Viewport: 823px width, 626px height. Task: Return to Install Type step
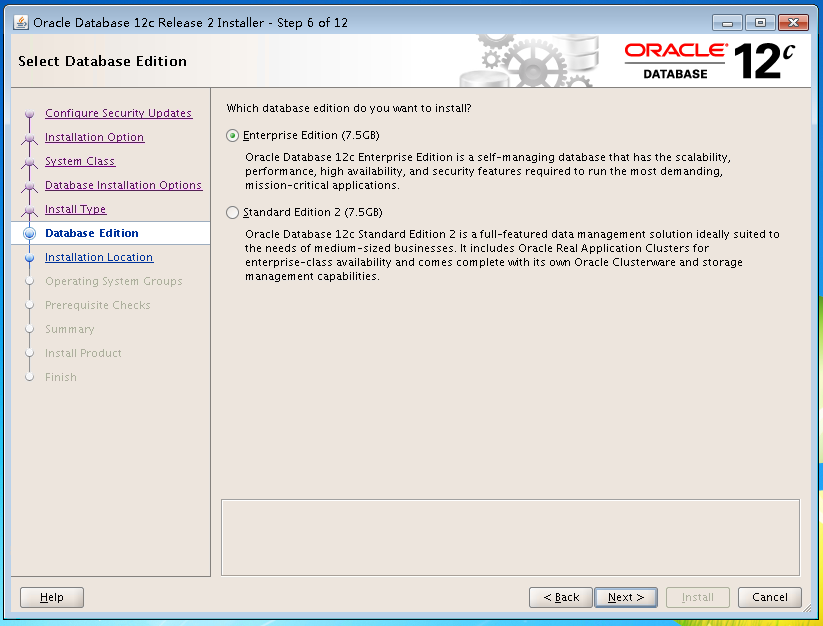(76, 209)
